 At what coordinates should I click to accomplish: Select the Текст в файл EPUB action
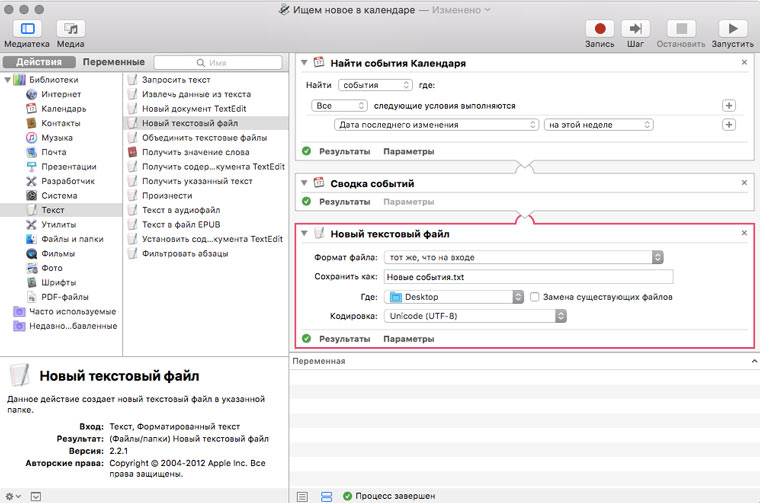coord(181,225)
